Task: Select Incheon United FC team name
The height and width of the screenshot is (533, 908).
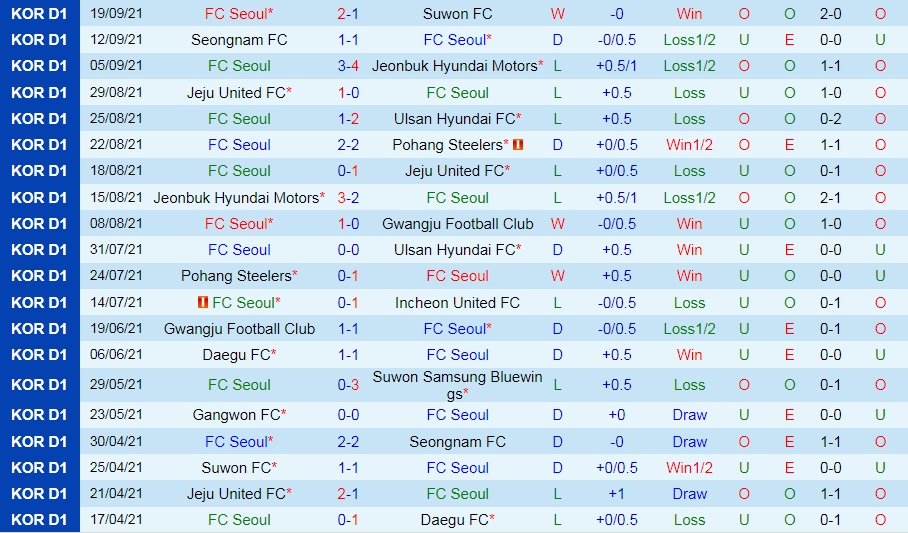Action: (x=457, y=302)
